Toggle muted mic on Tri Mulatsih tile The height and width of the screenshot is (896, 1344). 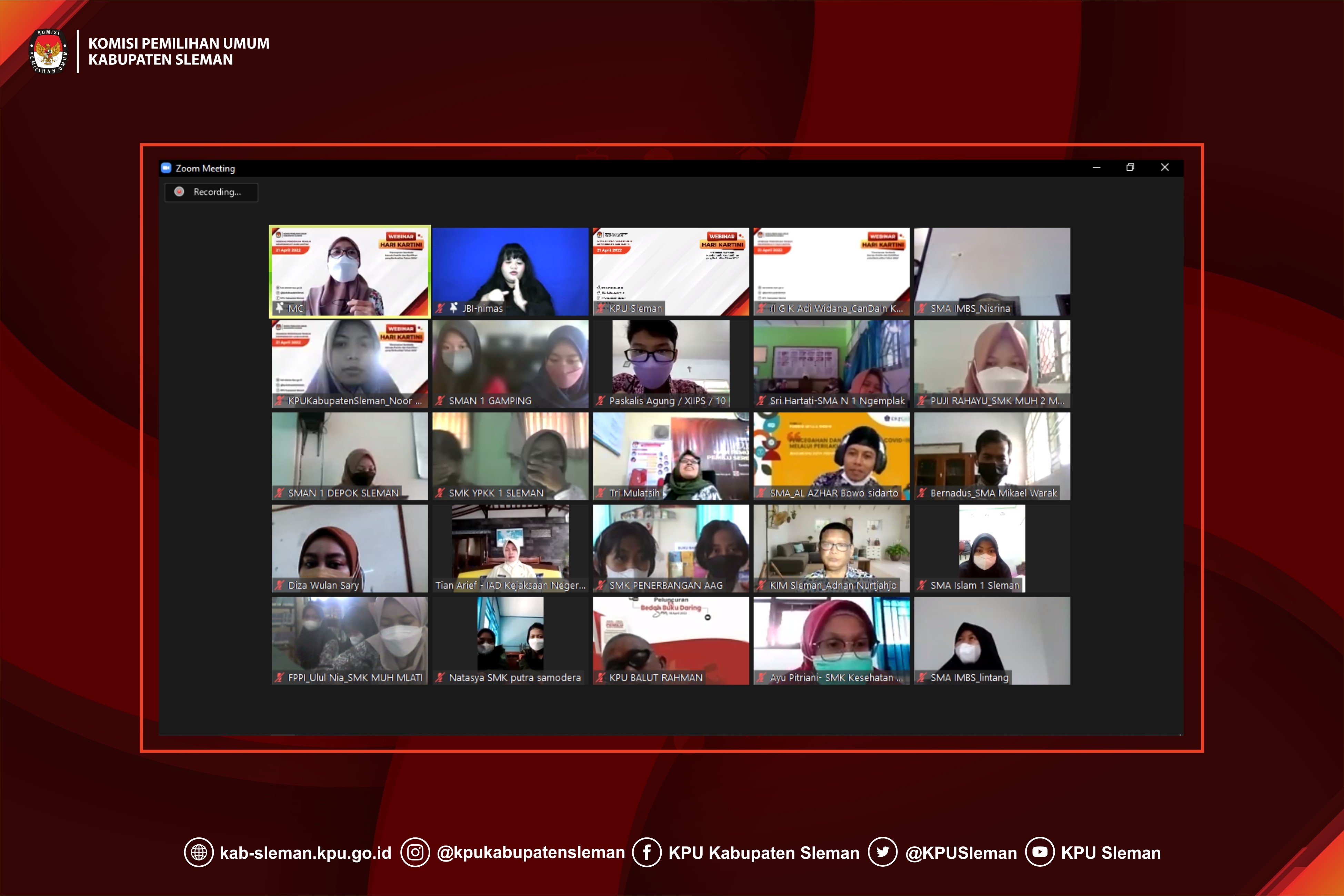(601, 492)
